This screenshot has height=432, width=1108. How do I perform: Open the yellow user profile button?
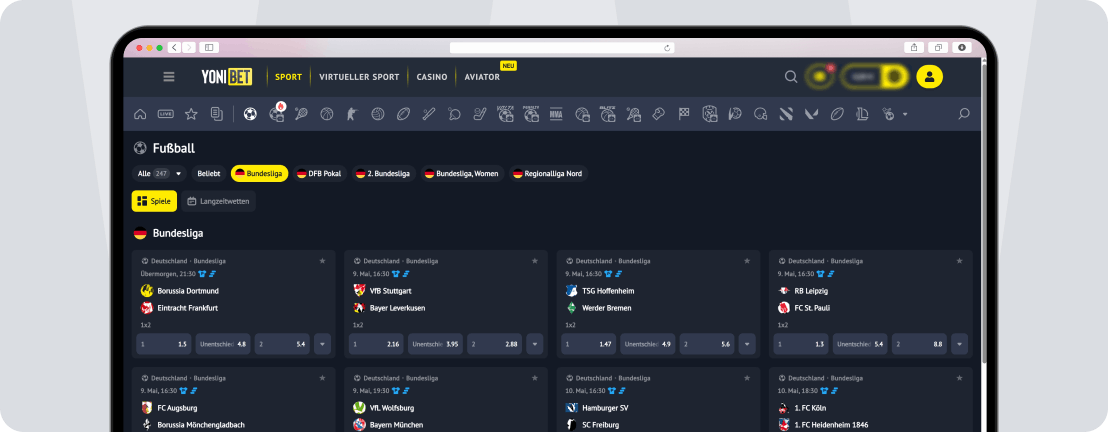(x=929, y=76)
